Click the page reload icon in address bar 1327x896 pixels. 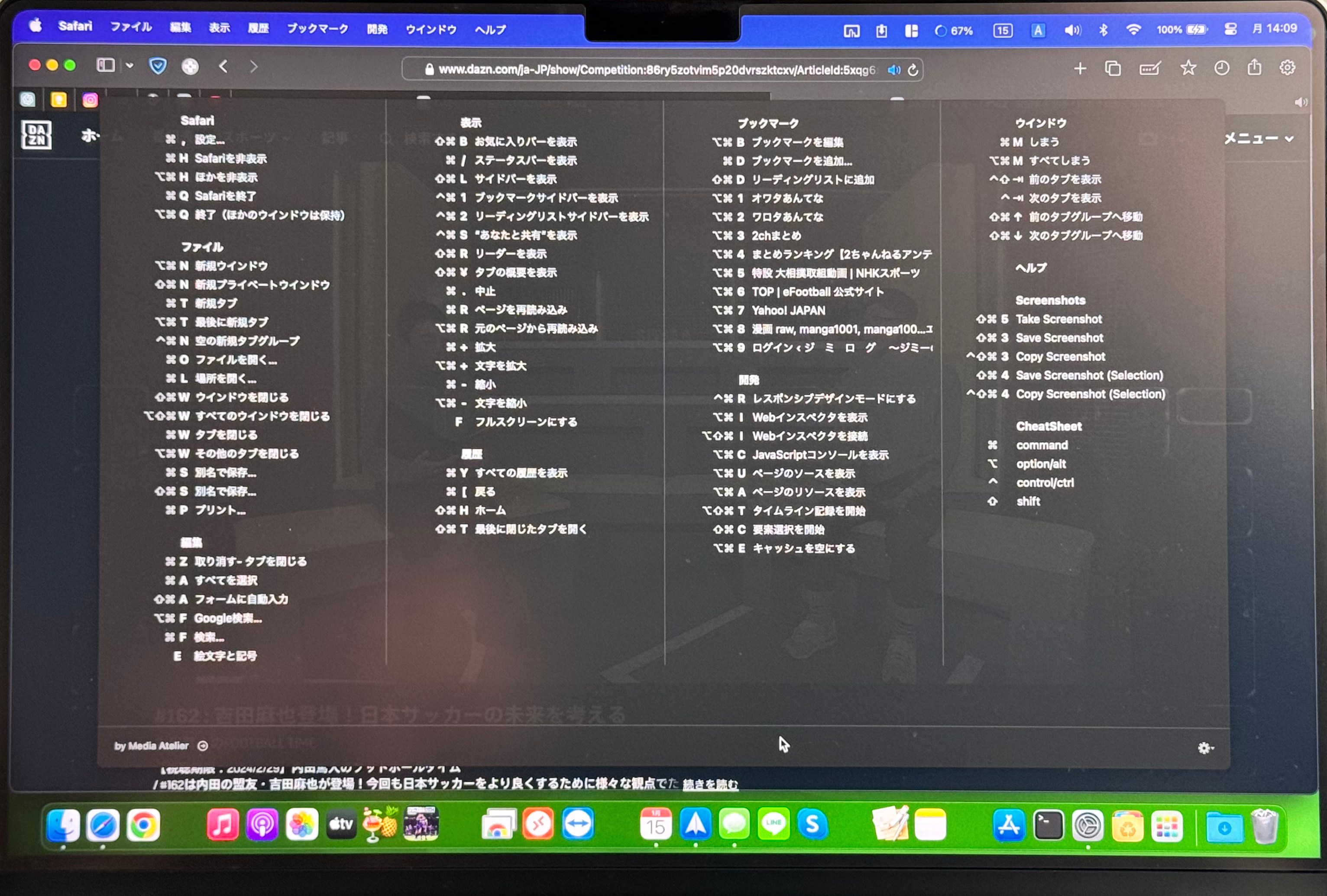tap(913, 70)
